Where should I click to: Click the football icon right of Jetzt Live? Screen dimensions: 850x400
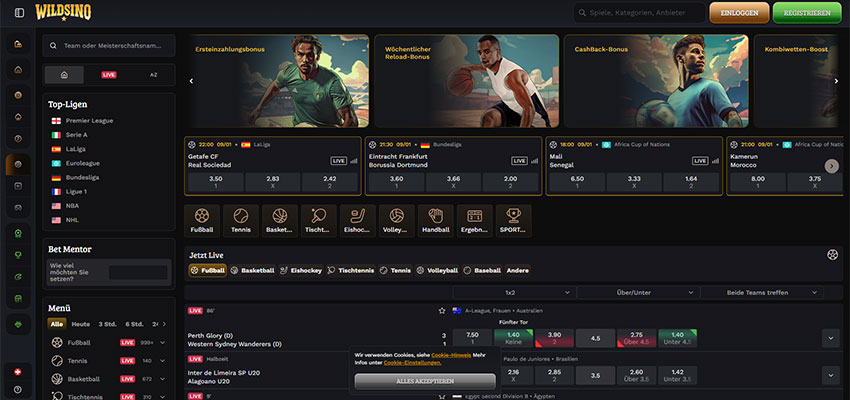pos(833,255)
